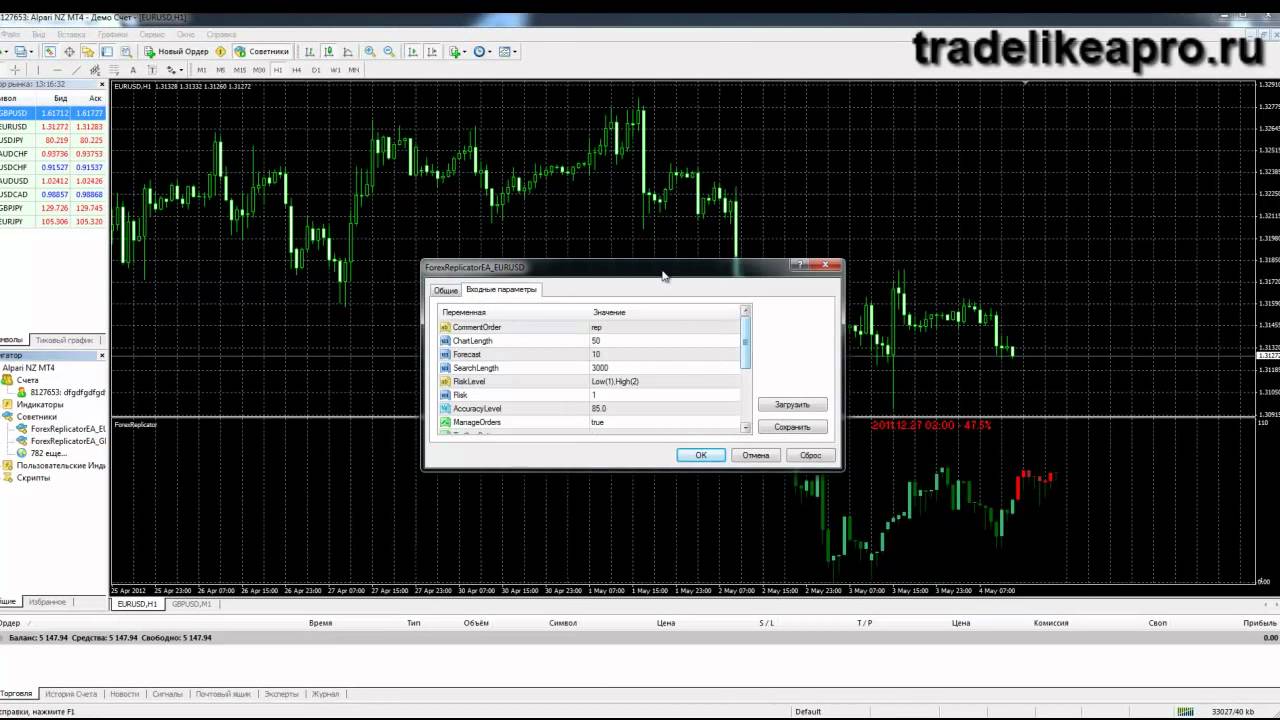This screenshot has width=1280, height=720.
Task: Open the Strategy Tester toolbar icon
Action: pos(126,51)
